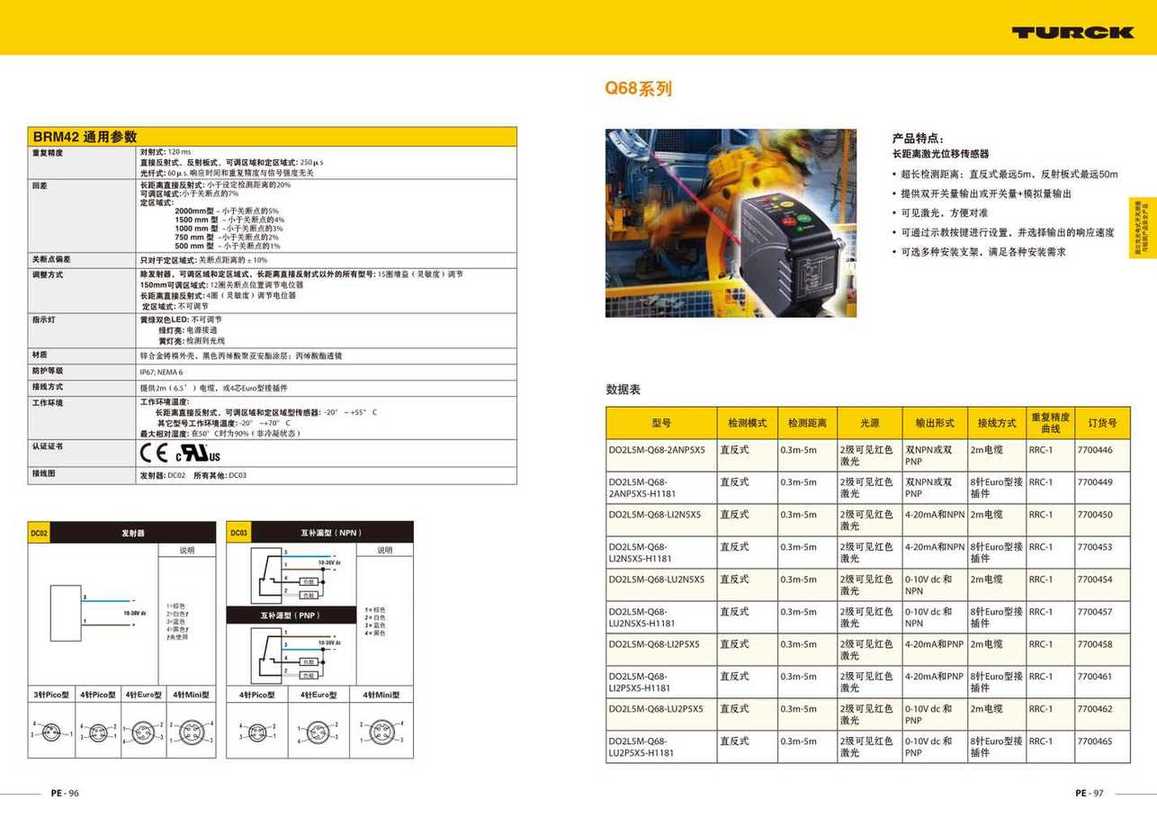Click the 防护等级 row label
Viewport: 1157px width, 818px height.
pos(47,371)
